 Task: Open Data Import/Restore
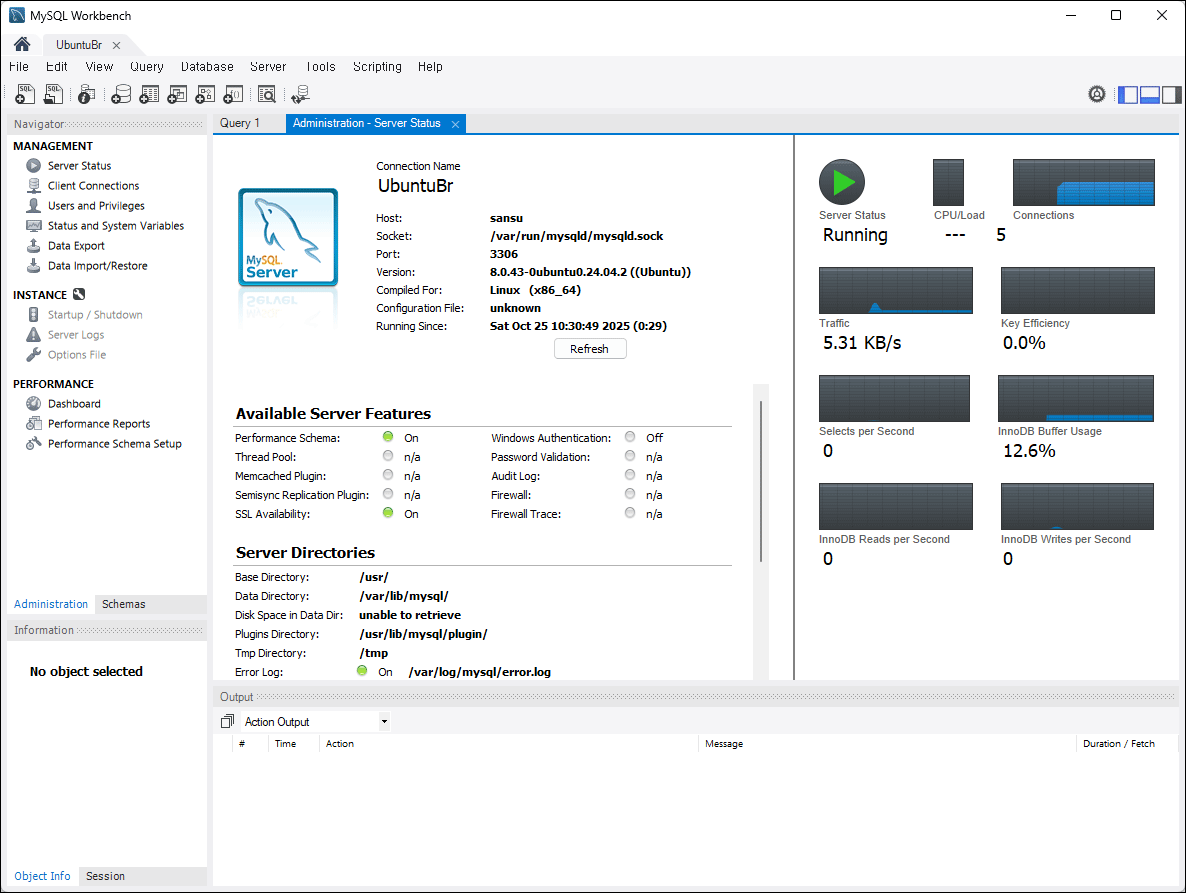click(98, 266)
